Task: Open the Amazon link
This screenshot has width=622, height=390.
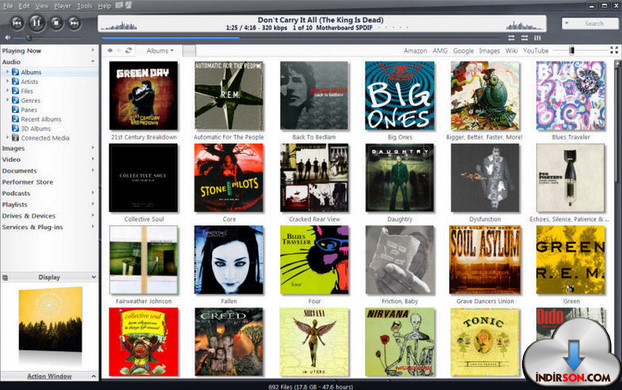Action: pos(415,51)
